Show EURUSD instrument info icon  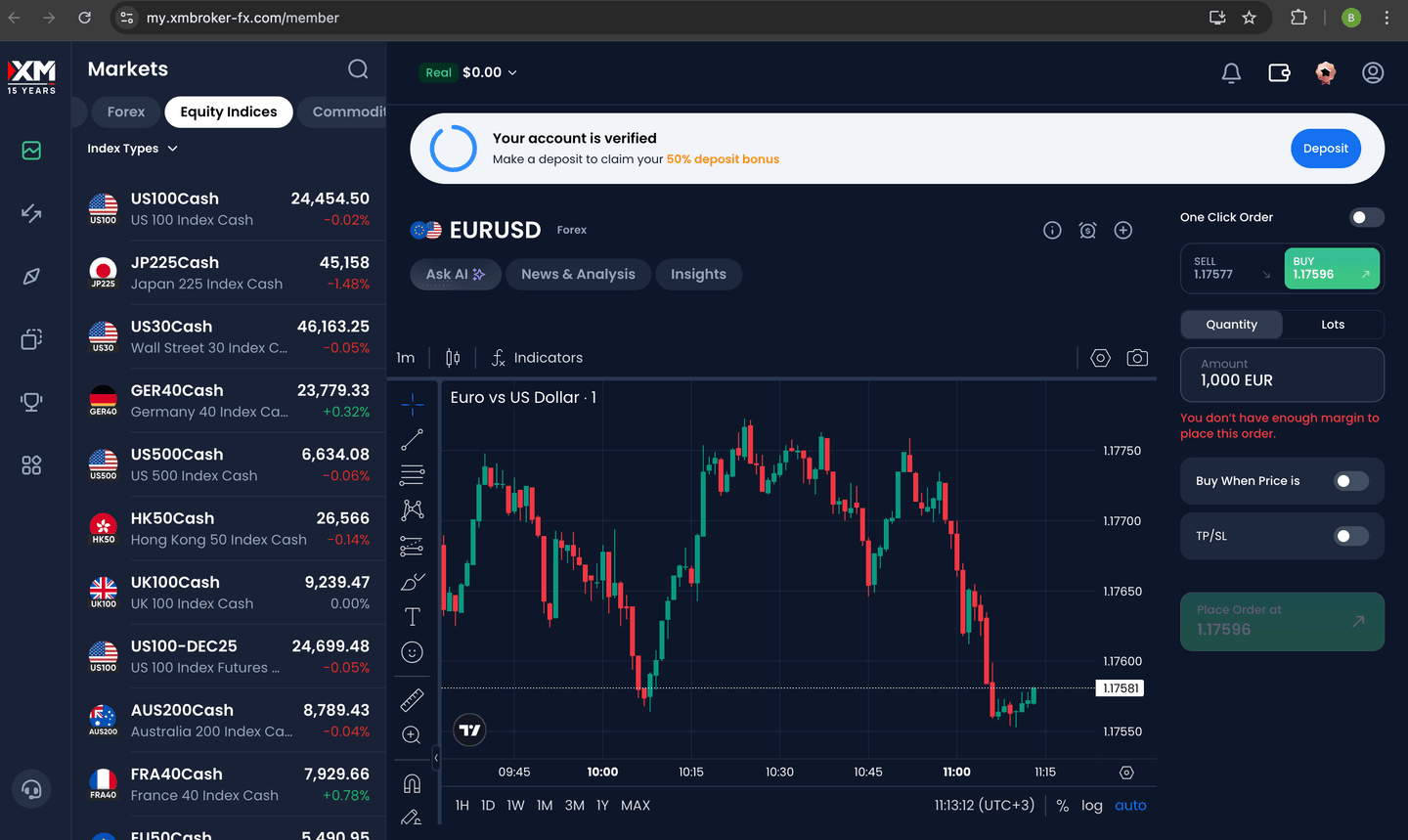pyautogui.click(x=1052, y=230)
